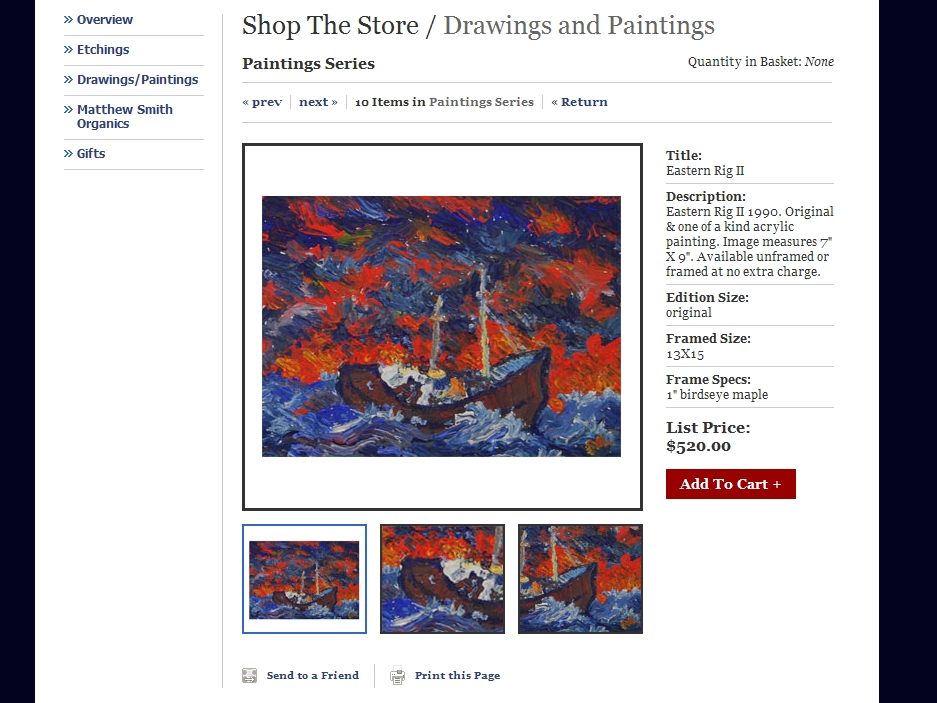Return to the series listing
Screen dimensions: 937x703
click(x=579, y=102)
